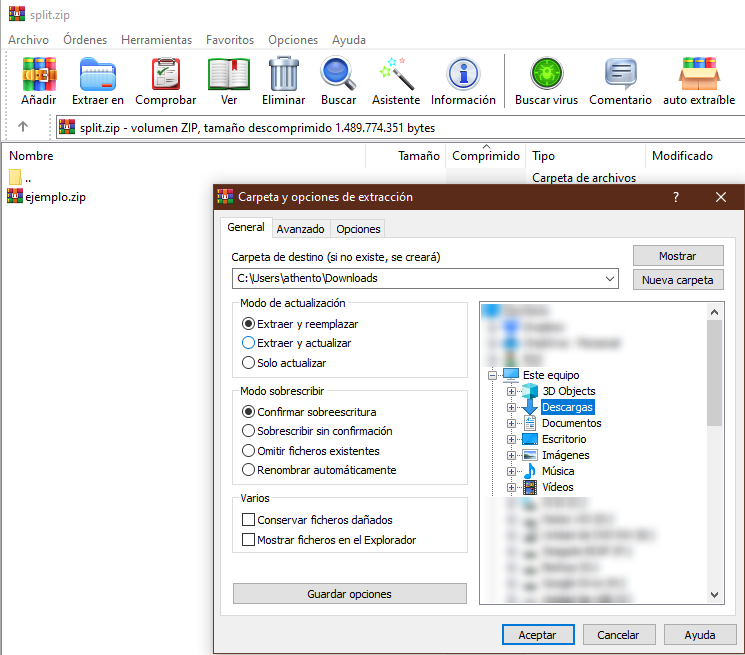Screen dimensions: 745x655
Task: Click the Buscar virus icon
Action: pos(546,75)
